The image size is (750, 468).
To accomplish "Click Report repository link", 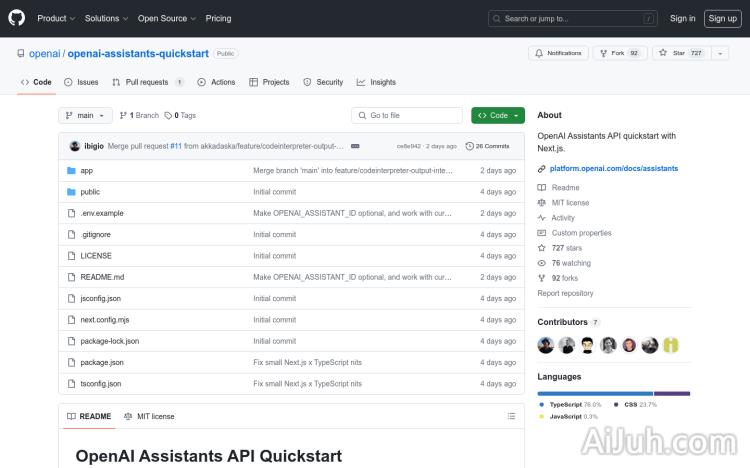I will click(x=565, y=293).
